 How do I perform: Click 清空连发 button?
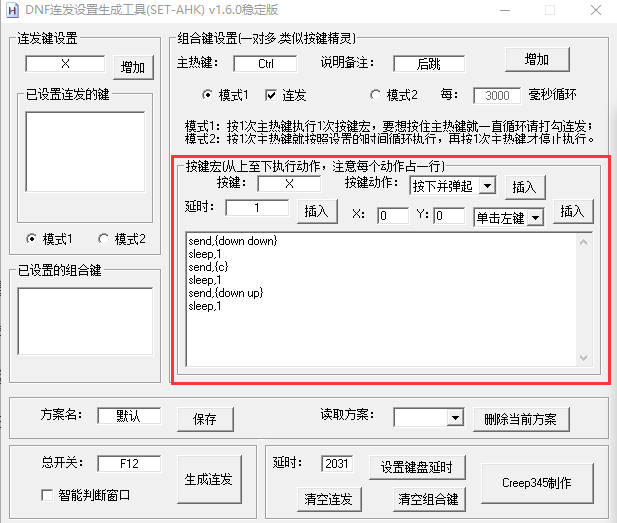pyautogui.click(x=329, y=499)
